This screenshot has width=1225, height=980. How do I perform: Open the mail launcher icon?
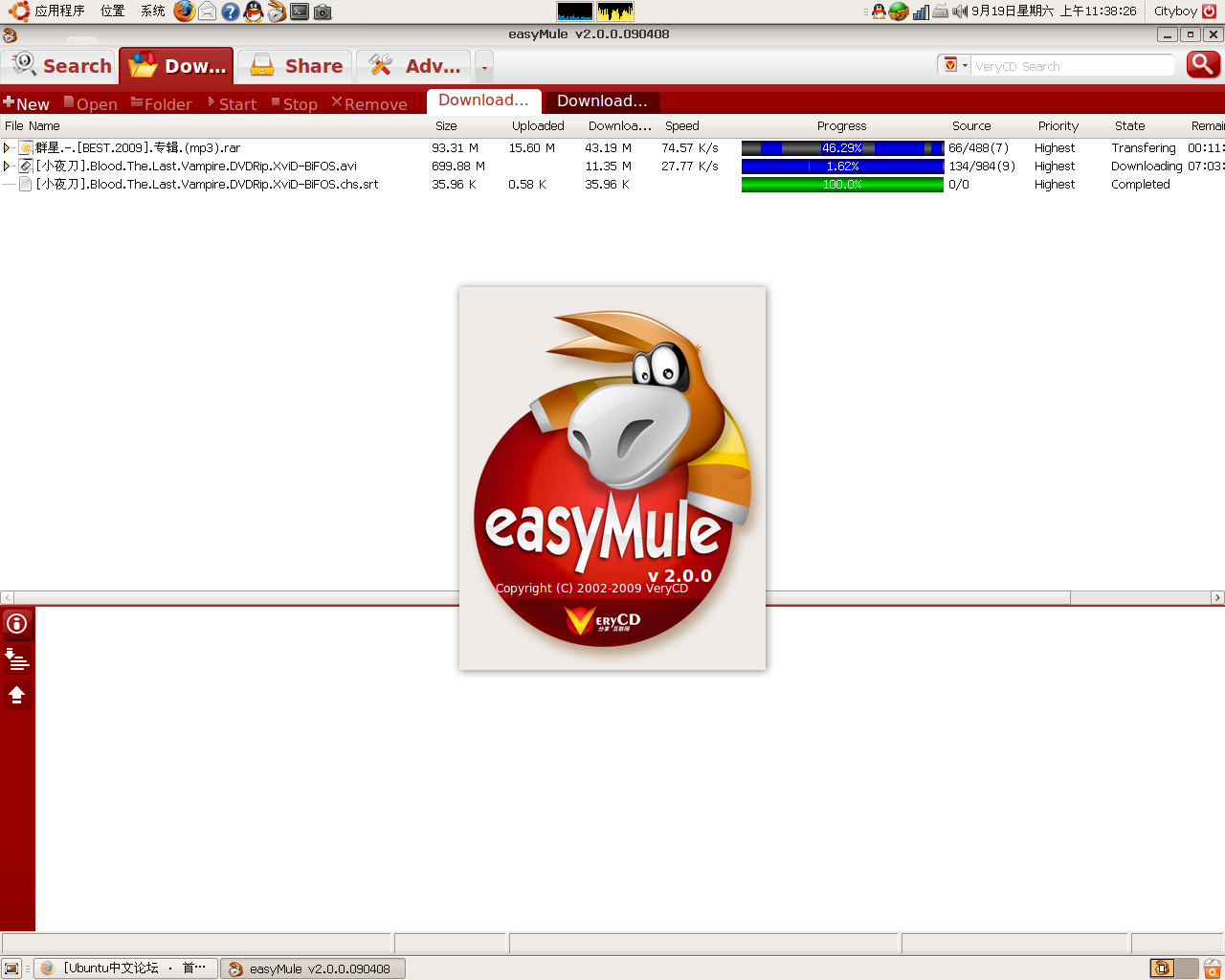click(207, 11)
